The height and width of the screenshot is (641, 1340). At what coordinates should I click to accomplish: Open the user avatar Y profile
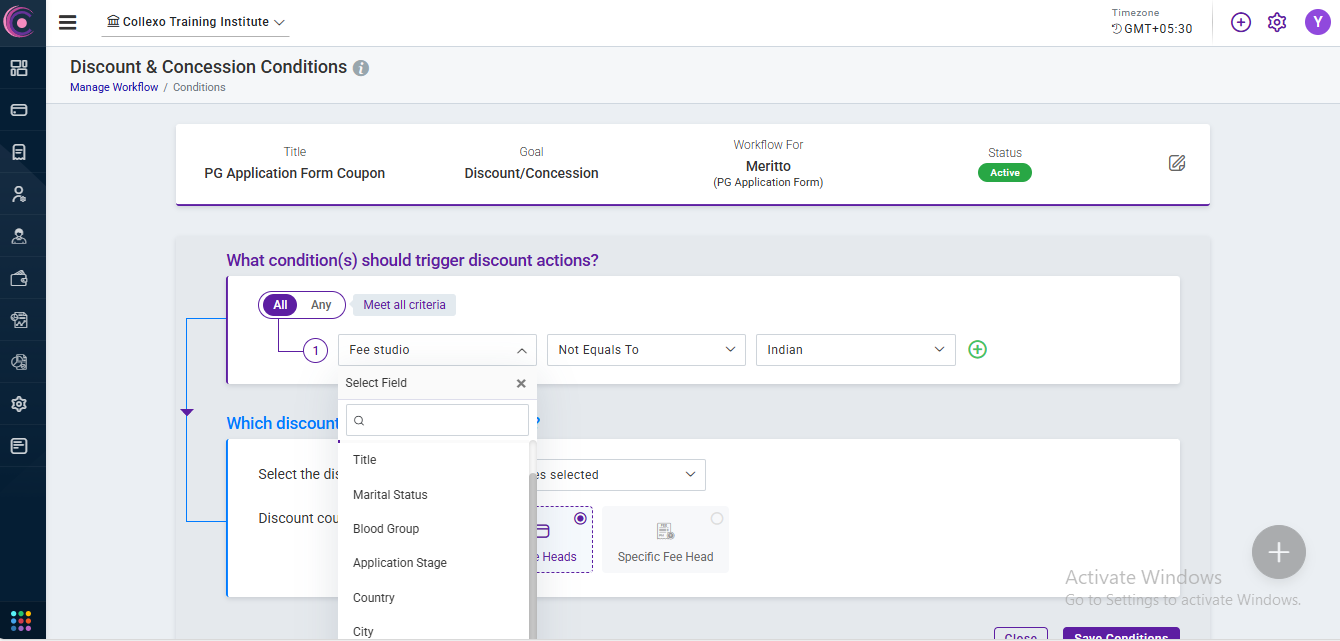[x=1317, y=22]
